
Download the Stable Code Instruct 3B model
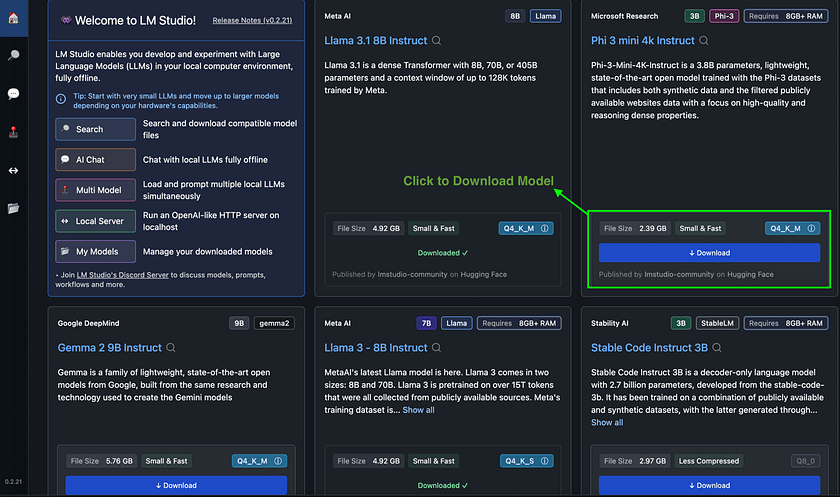pyautogui.click(x=709, y=485)
